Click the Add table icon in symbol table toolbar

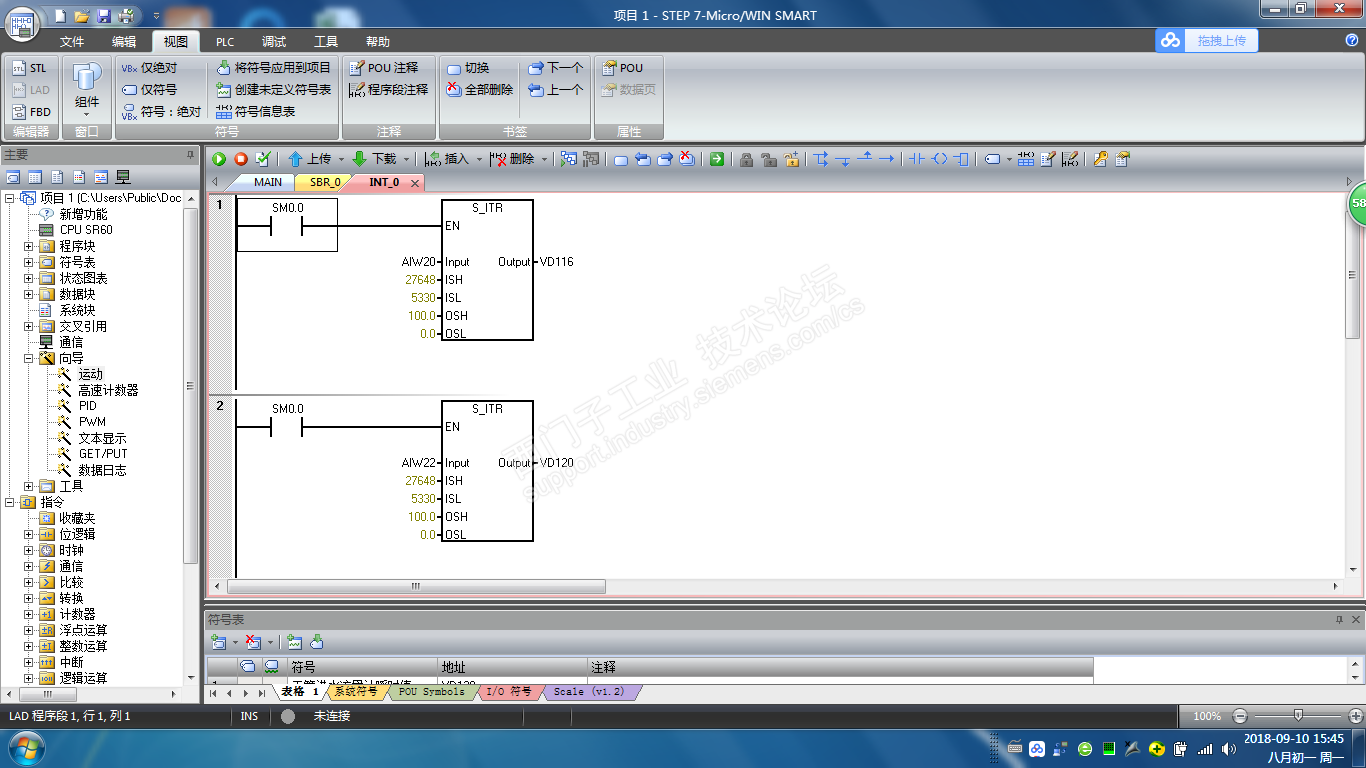pos(217,642)
